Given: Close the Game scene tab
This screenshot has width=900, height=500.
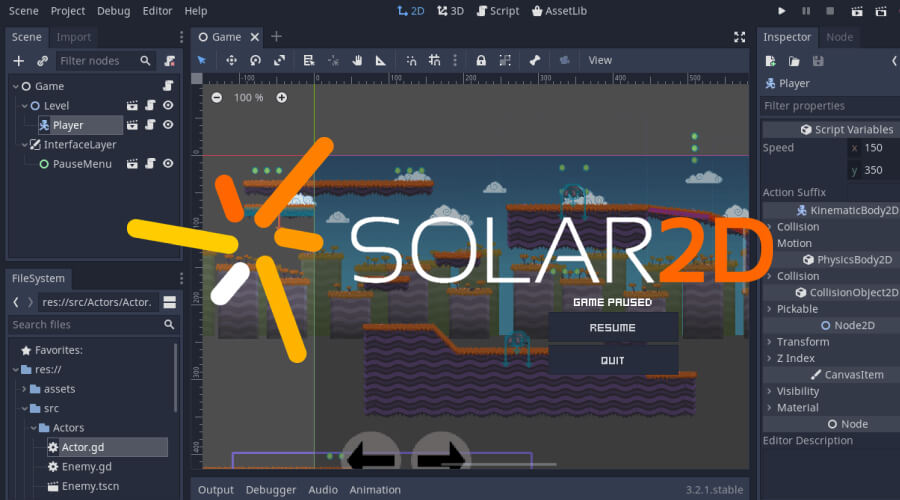Looking at the screenshot, I should [x=255, y=37].
